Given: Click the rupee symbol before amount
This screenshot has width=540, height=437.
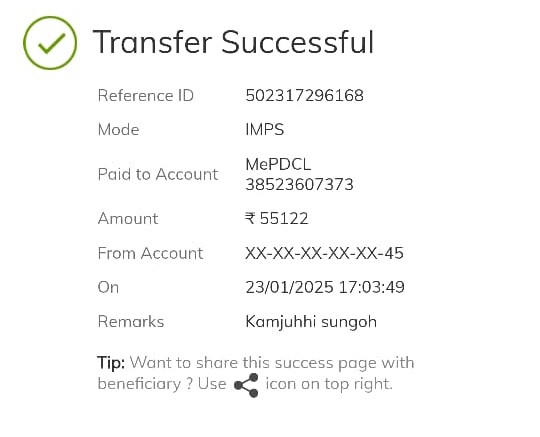Looking at the screenshot, I should tap(250, 218).
